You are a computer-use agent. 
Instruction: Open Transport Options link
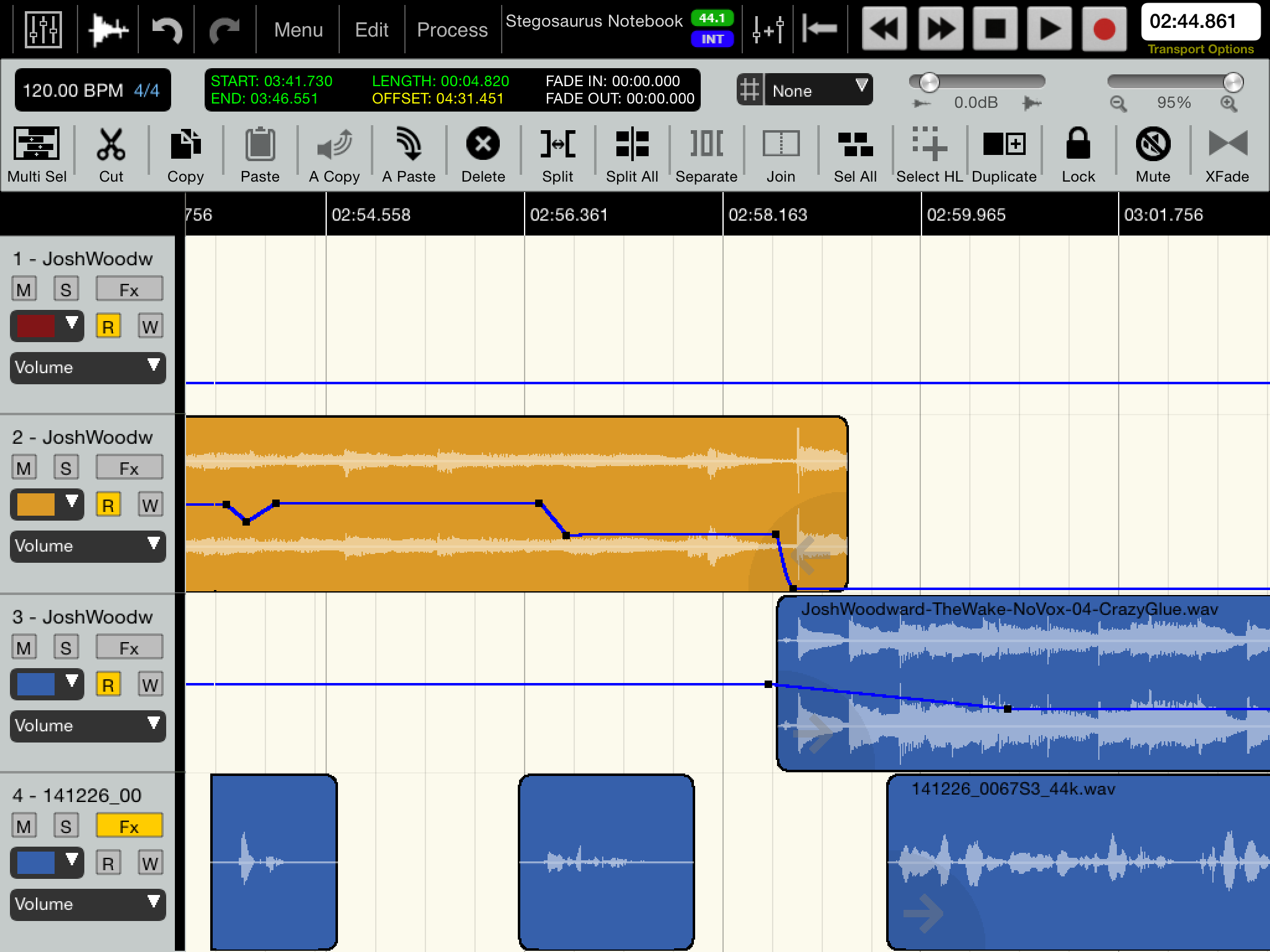[x=1200, y=50]
